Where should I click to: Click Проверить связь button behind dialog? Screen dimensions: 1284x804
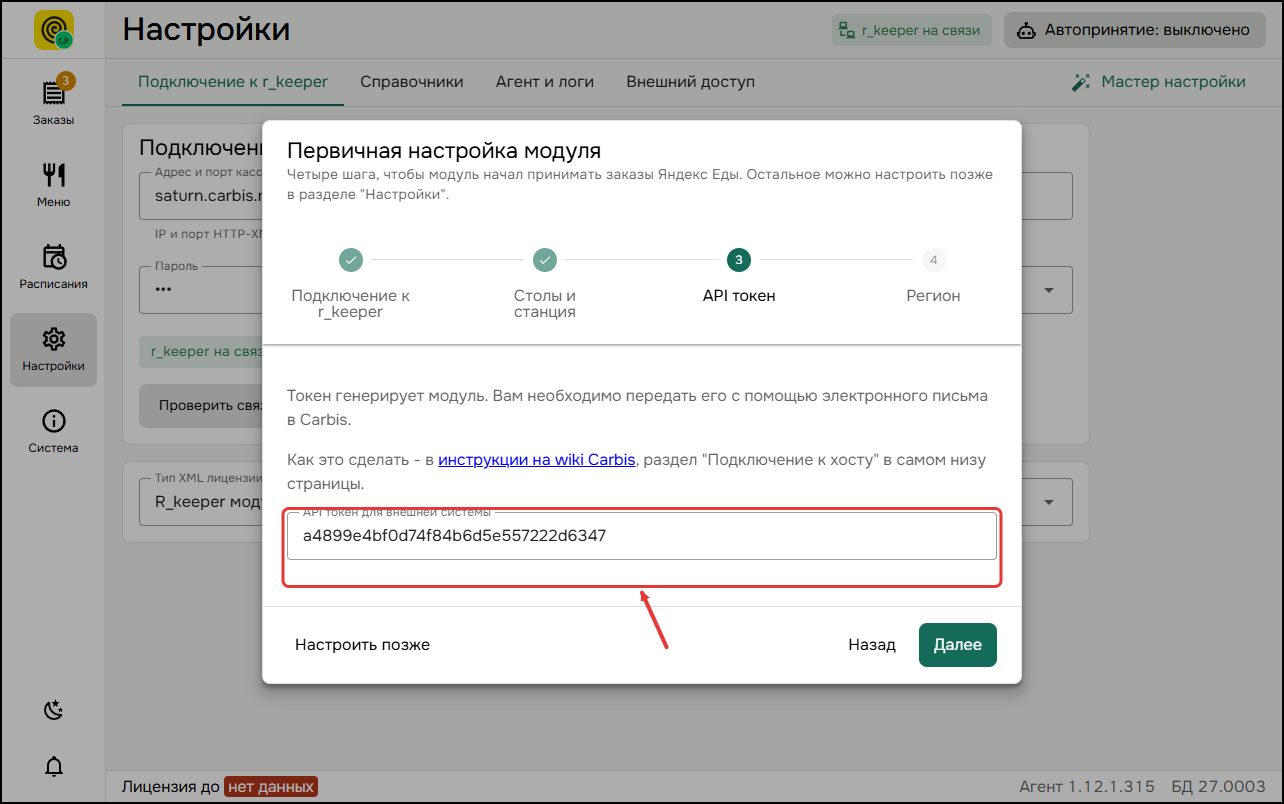pyautogui.click(x=200, y=406)
